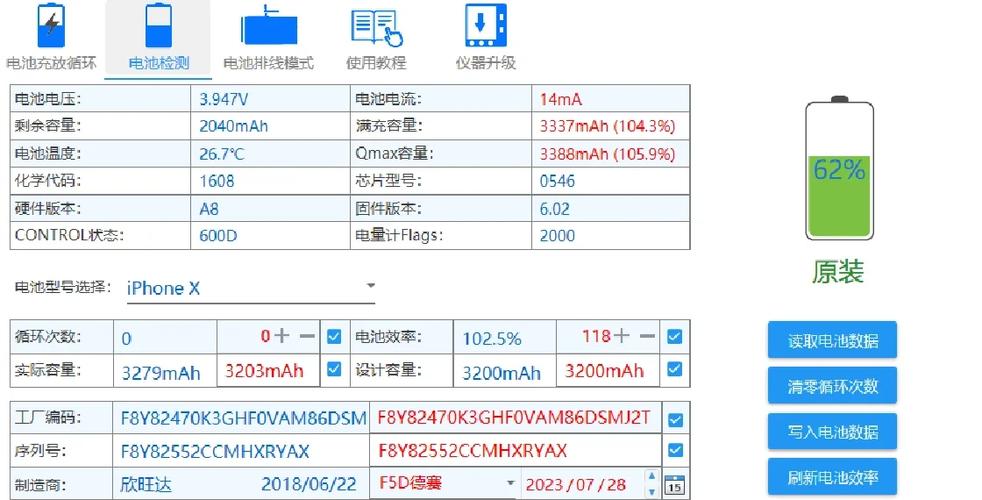Viewport: 982px width, 500px height.
Task: Select the A8 hardware version value
Action: click(209, 209)
